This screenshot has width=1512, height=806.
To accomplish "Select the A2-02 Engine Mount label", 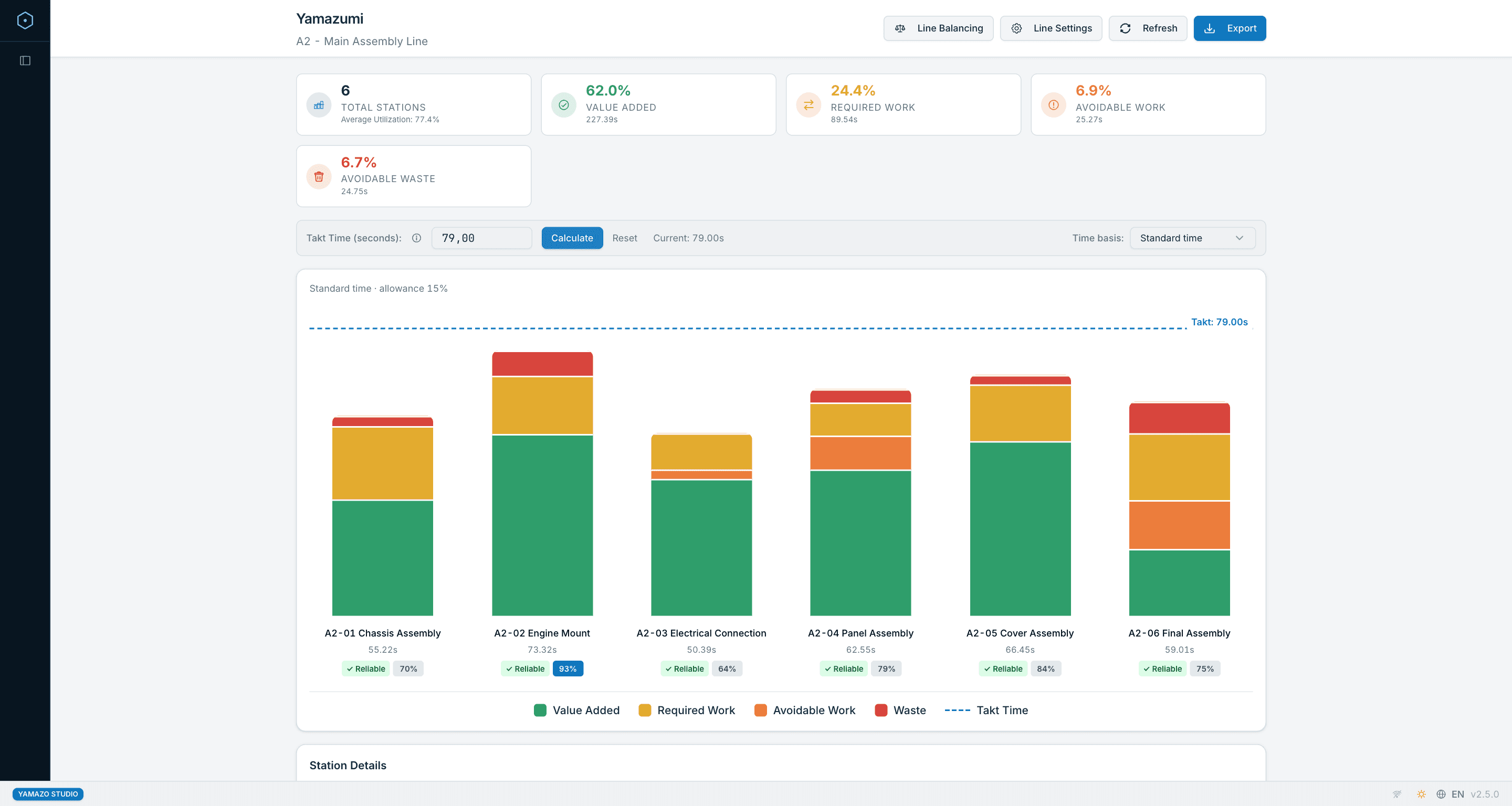I will (x=542, y=633).
